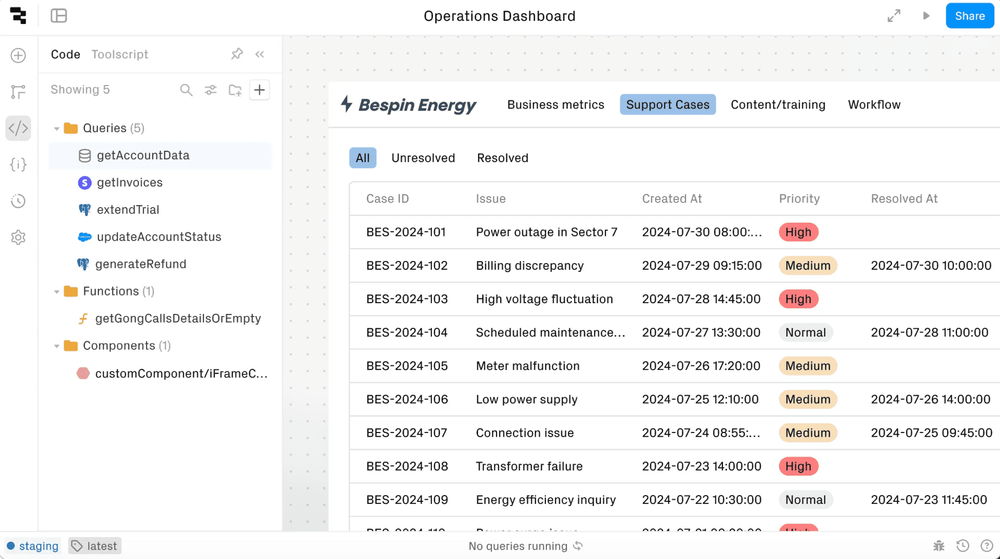Screen dimensions: 1000x559
Task: Open the Workflow tab
Action: click(874, 105)
